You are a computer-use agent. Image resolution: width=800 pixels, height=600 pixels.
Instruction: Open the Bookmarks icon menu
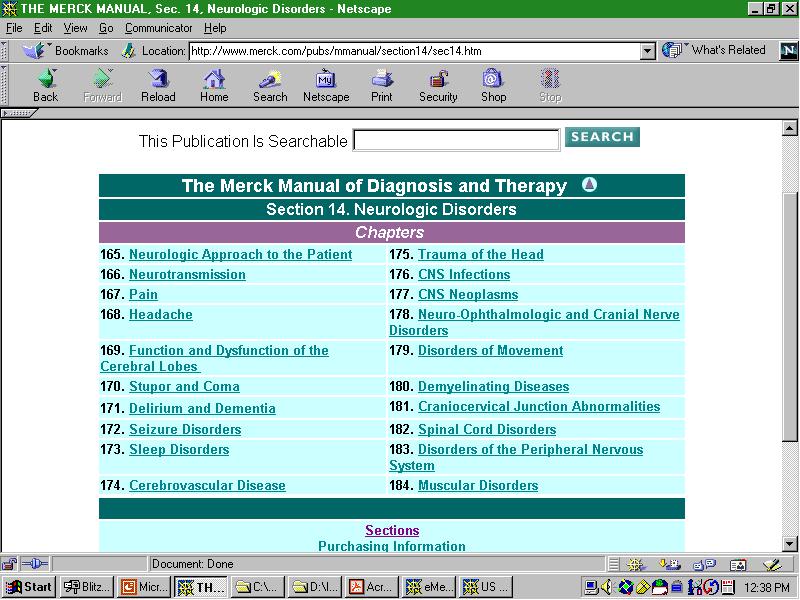coord(34,51)
